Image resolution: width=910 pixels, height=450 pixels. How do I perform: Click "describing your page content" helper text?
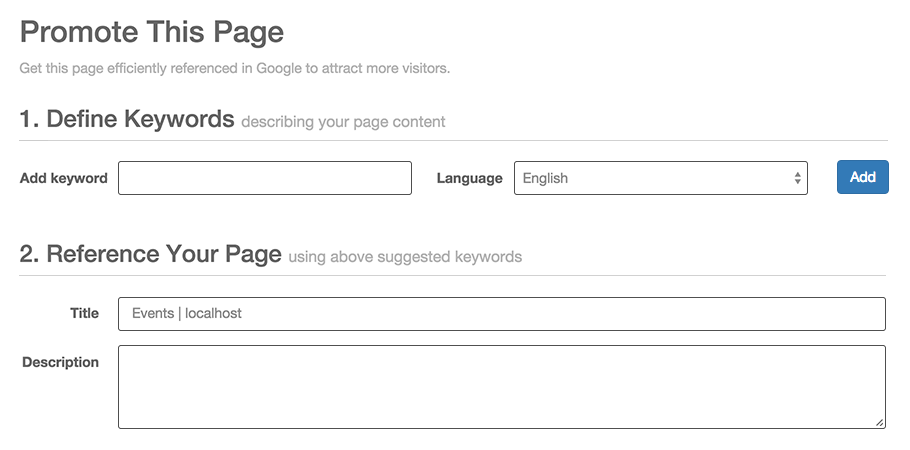[343, 122]
